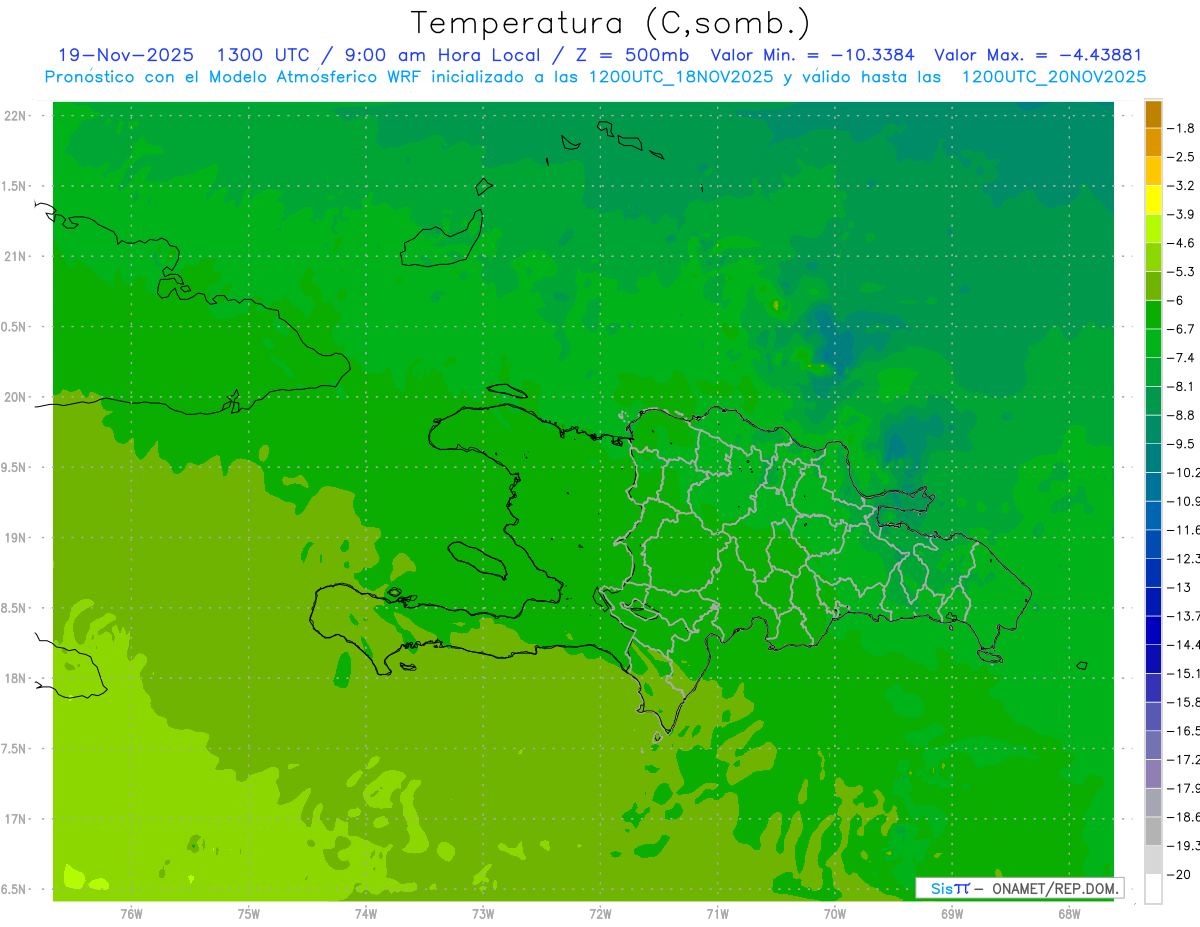Click the colorbar label '-5.3'
The image size is (1200, 927).
(1181, 272)
